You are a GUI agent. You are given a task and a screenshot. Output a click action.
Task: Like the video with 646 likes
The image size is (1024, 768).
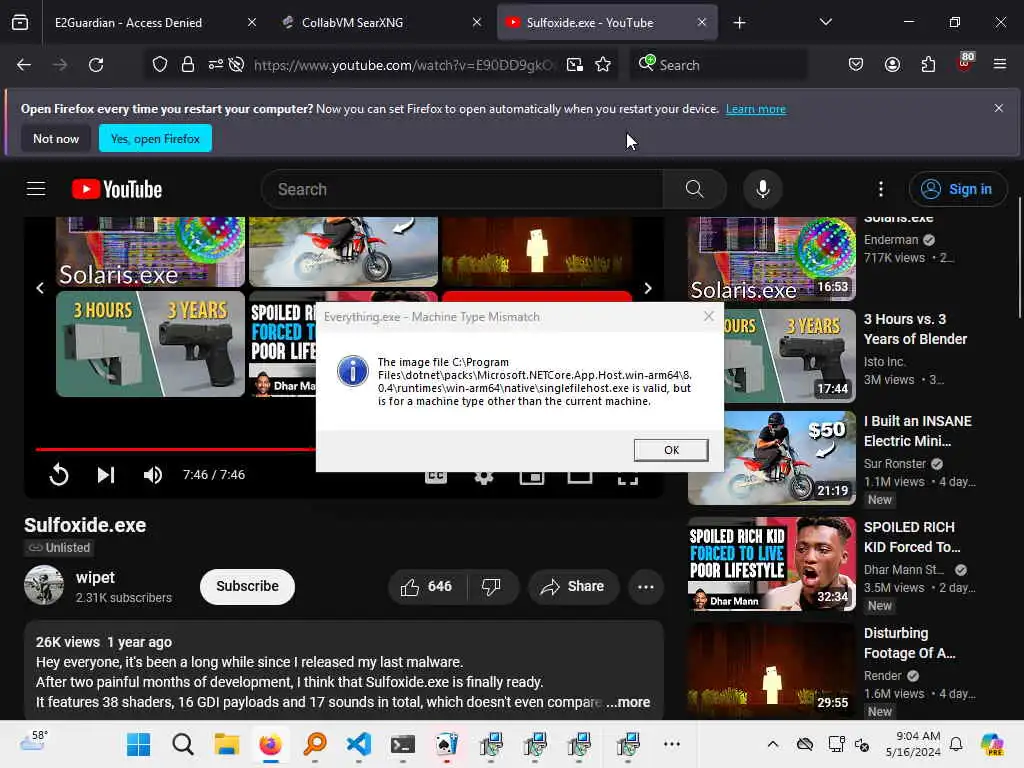pyautogui.click(x=428, y=586)
